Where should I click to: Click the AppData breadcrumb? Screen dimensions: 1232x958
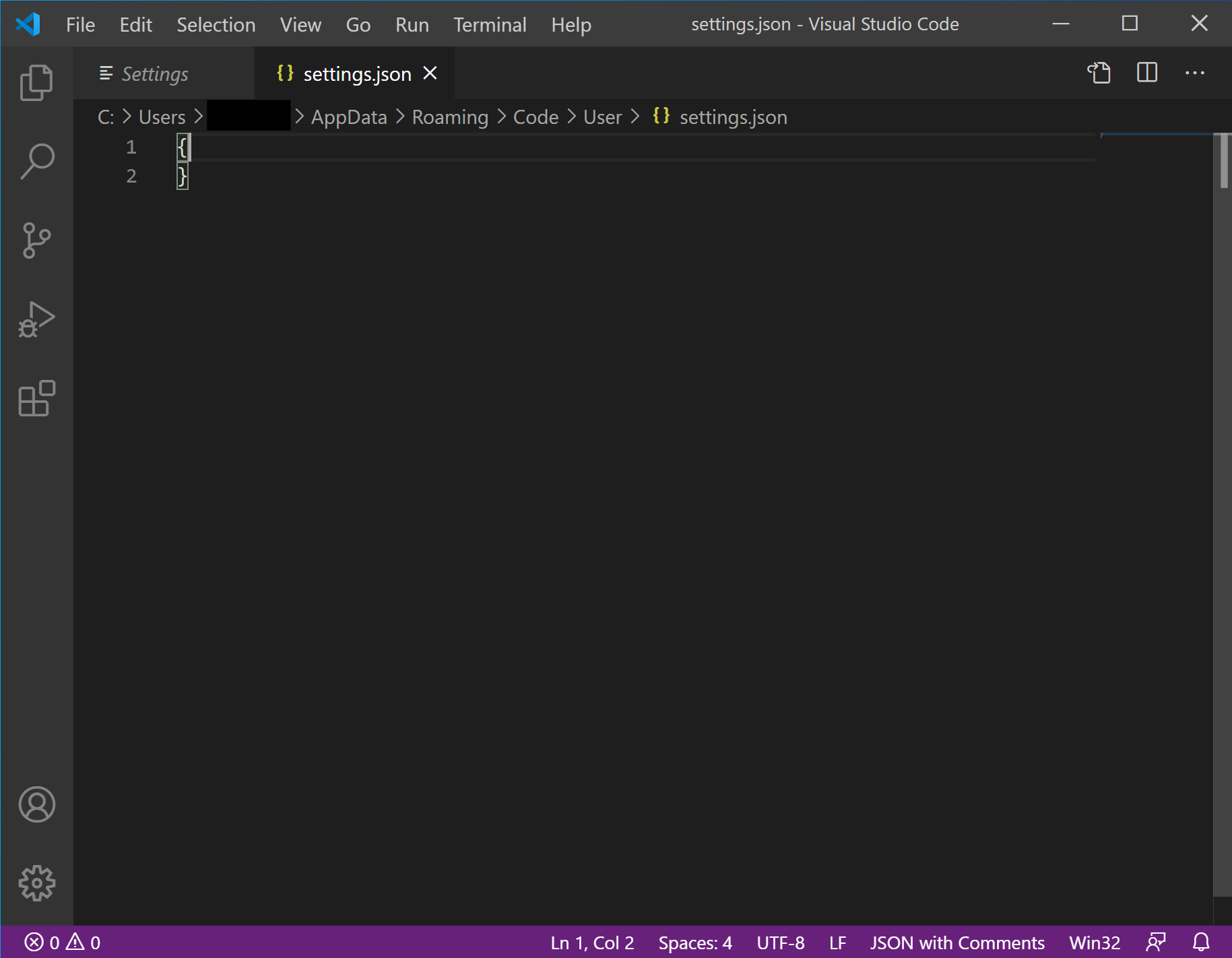349,117
